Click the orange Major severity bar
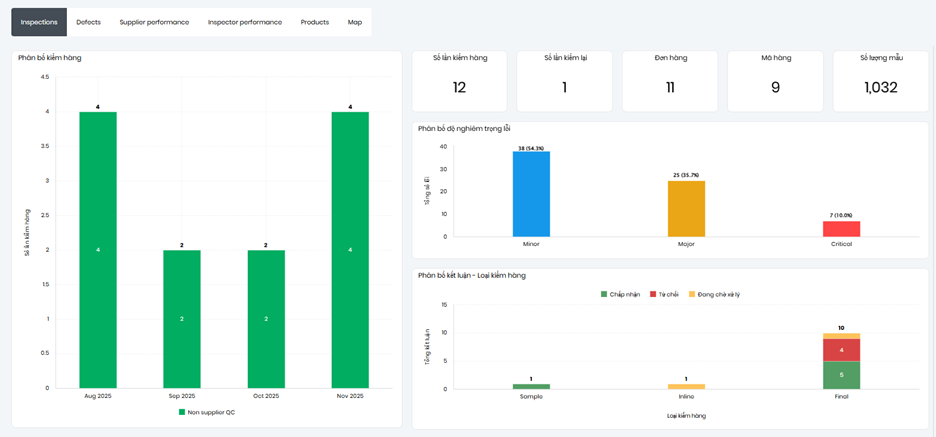Viewport: 936px width, 437px height. (686, 209)
